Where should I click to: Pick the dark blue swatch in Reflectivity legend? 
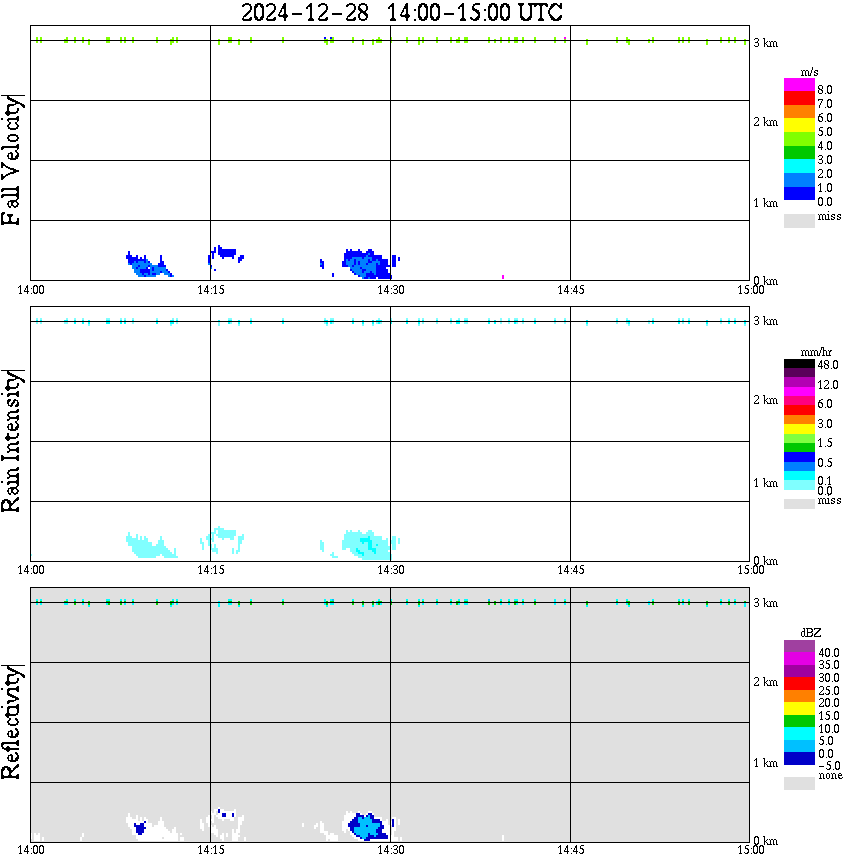(x=799, y=758)
